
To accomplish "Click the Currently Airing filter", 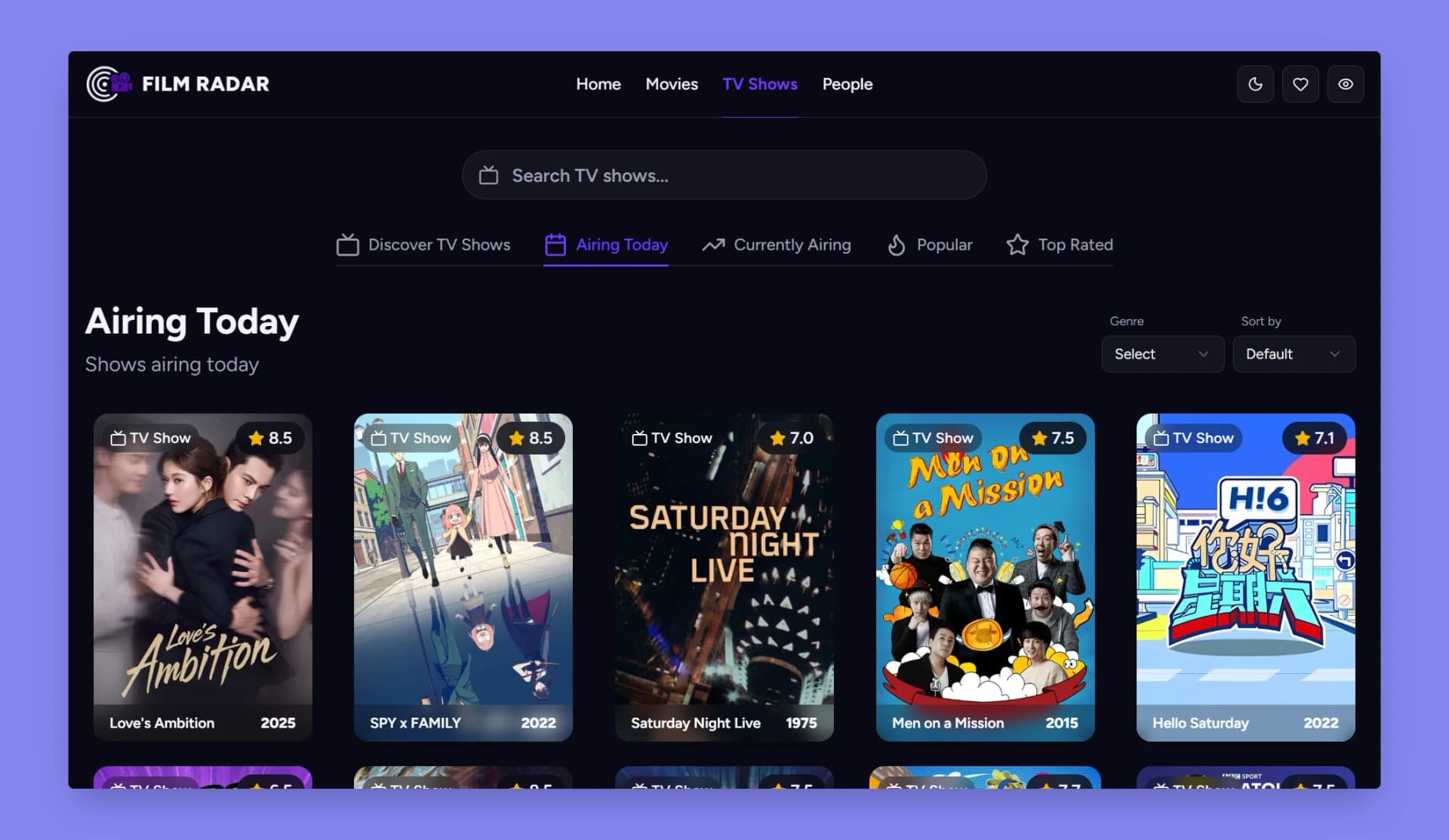I will (792, 245).
